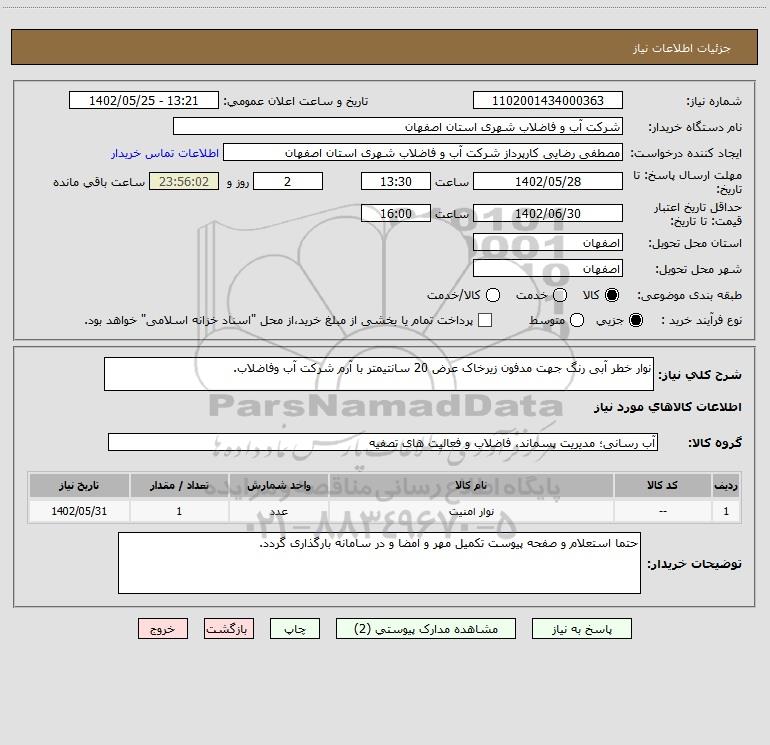This screenshot has width=770, height=745.
Task: Click the جزئیات اطلاعات نیاز page title
Action: [x=682, y=48]
